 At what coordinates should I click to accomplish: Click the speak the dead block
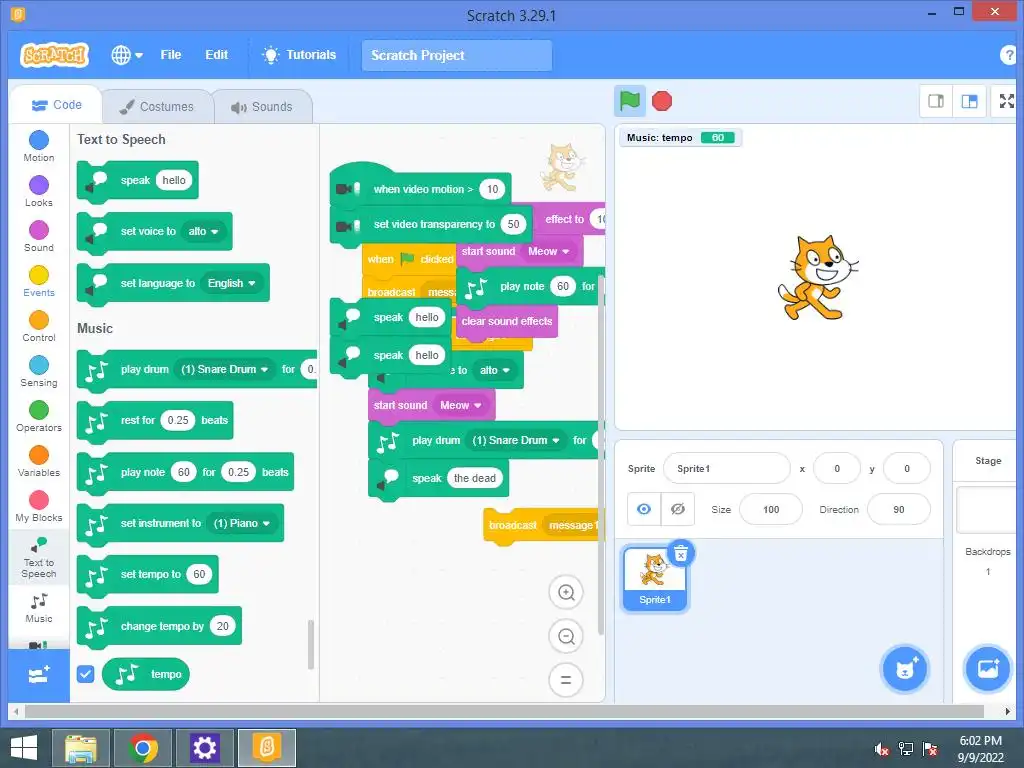(x=439, y=479)
